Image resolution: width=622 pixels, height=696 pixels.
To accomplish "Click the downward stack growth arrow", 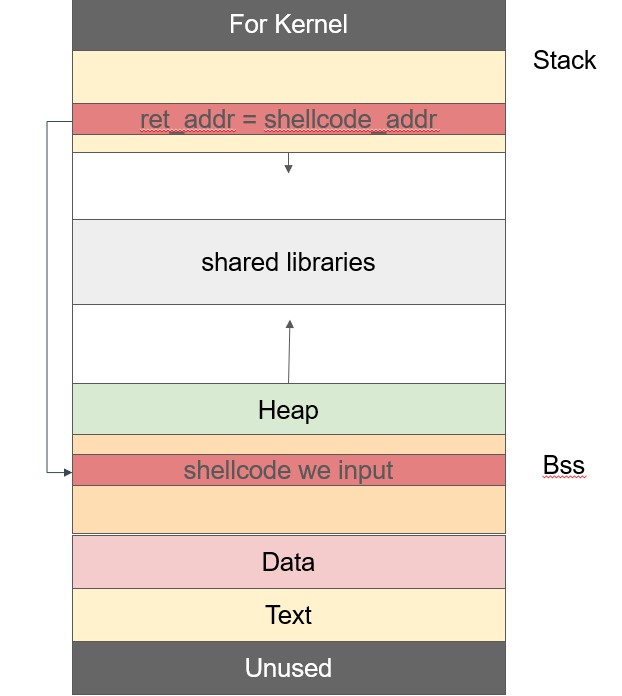I will point(289,163).
